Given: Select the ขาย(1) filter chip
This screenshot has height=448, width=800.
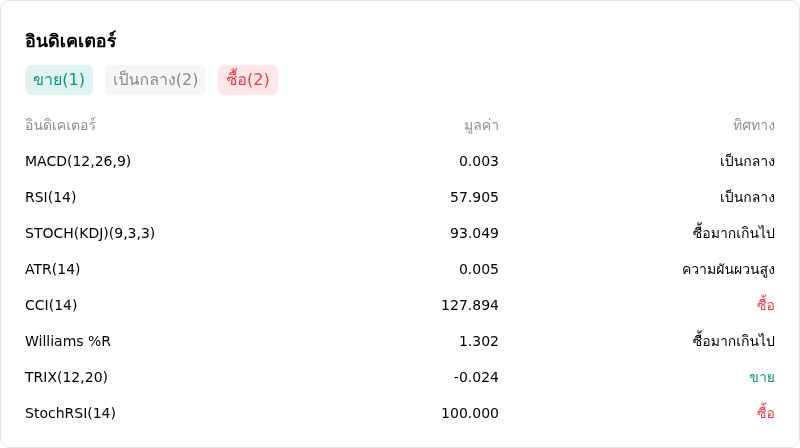Looking at the screenshot, I should 59,80.
